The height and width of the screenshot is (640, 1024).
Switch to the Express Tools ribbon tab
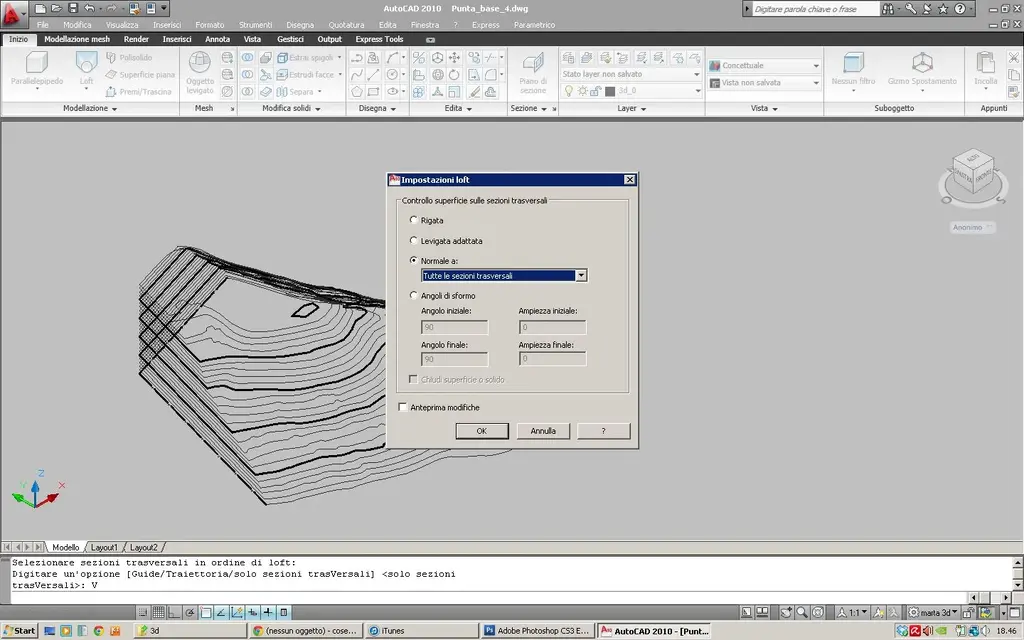pyautogui.click(x=379, y=39)
